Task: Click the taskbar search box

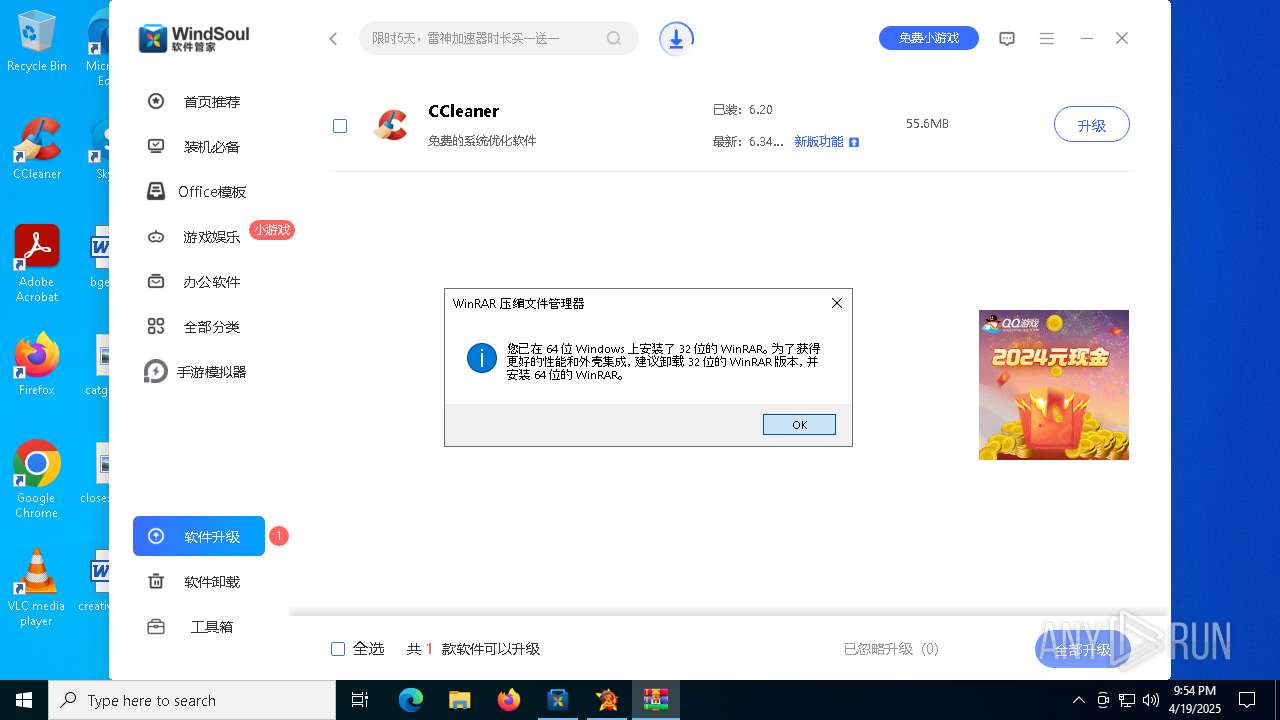Action: [x=192, y=700]
